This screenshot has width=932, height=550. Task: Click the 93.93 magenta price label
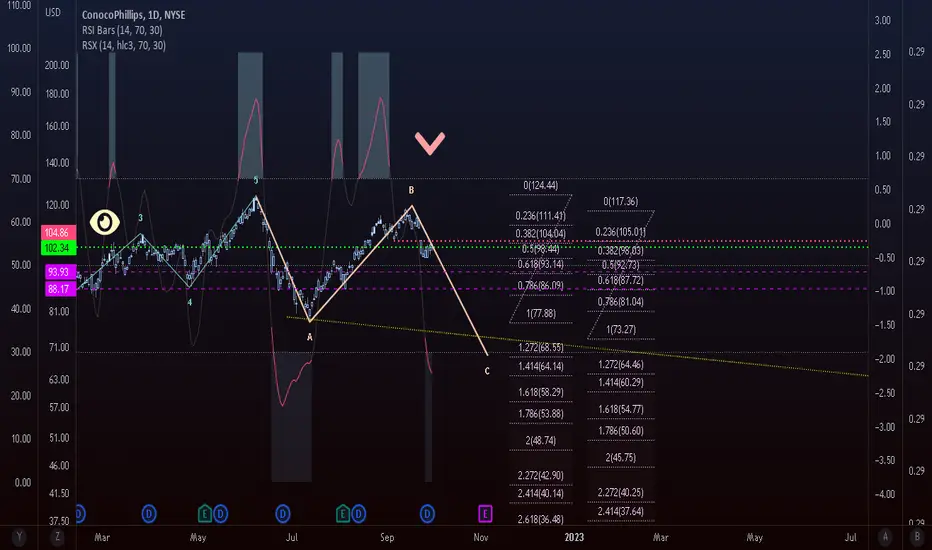coord(62,272)
